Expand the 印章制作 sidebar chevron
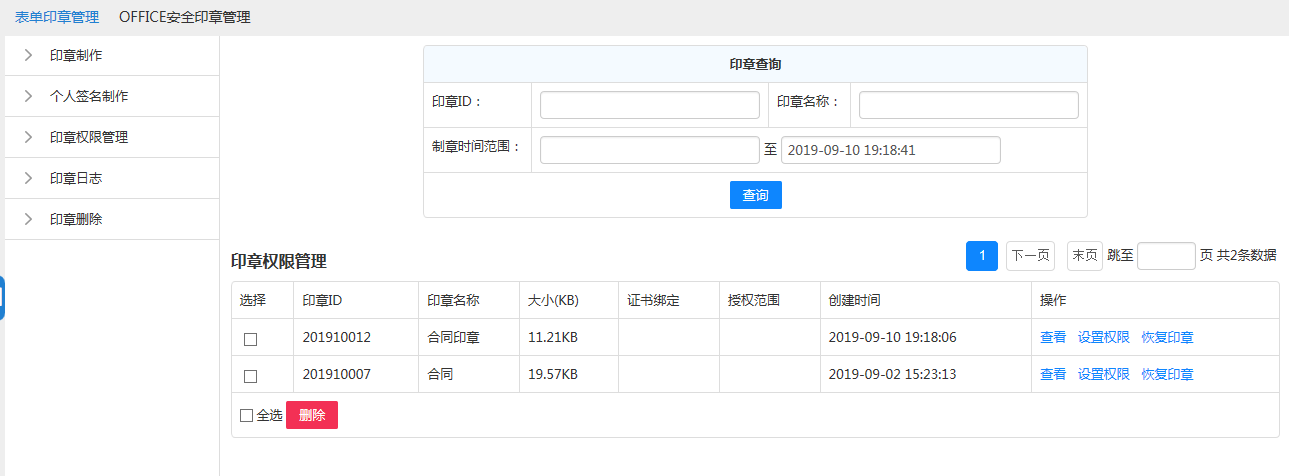The height and width of the screenshot is (476, 1289). 29,55
